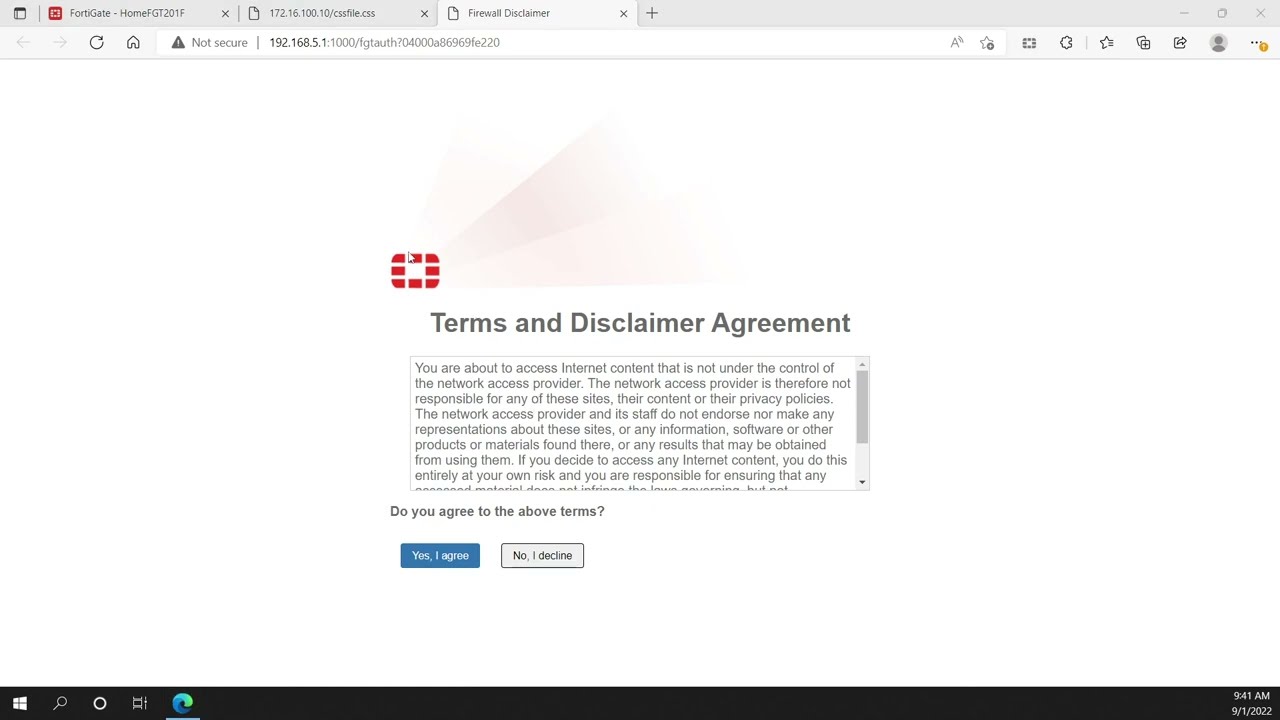Close the cssfile.css tab
The image size is (1280, 720).
pos(424,13)
